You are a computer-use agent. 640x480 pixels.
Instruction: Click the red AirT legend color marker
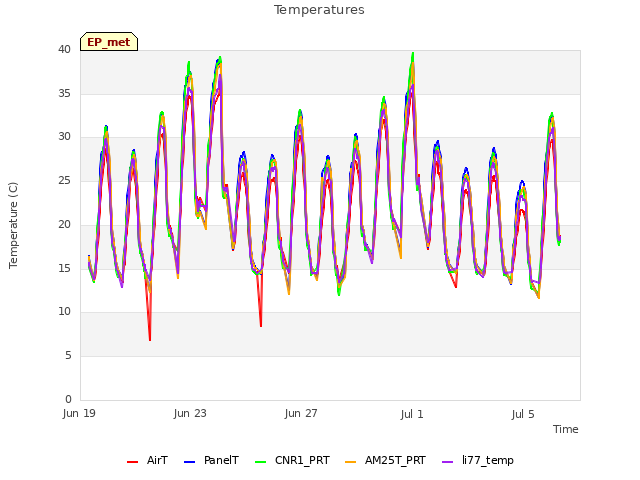pyautogui.click(x=132, y=462)
